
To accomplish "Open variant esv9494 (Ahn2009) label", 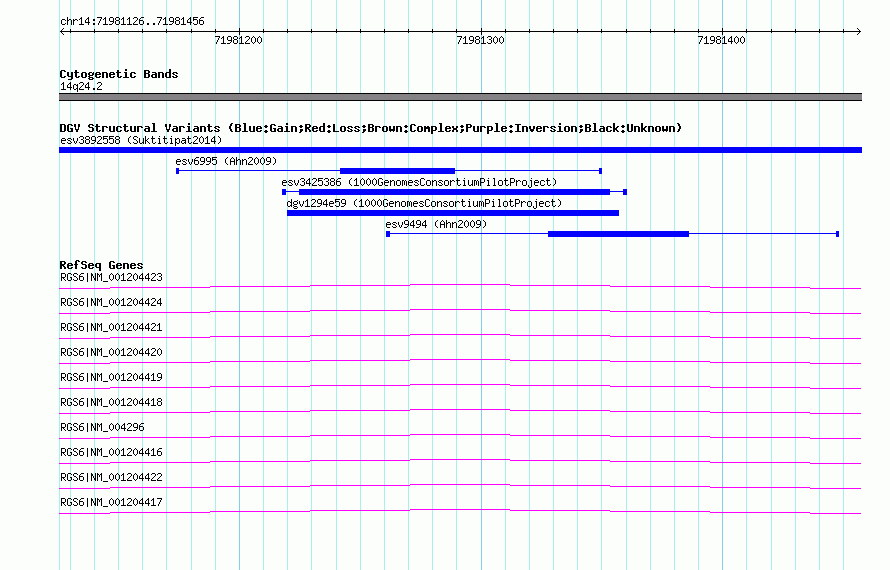I will point(436,224).
